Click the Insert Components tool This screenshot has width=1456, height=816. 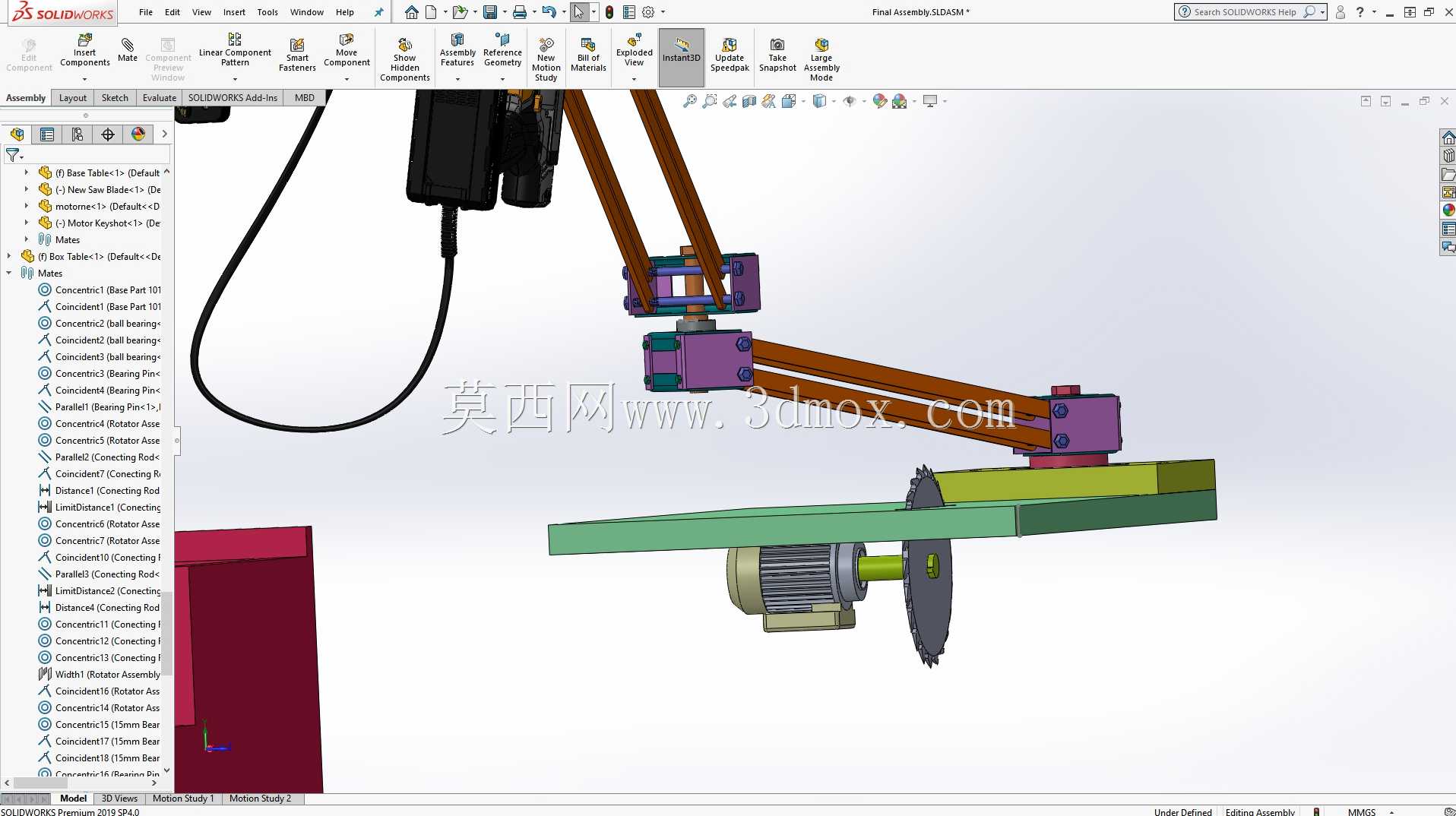pyautogui.click(x=85, y=50)
